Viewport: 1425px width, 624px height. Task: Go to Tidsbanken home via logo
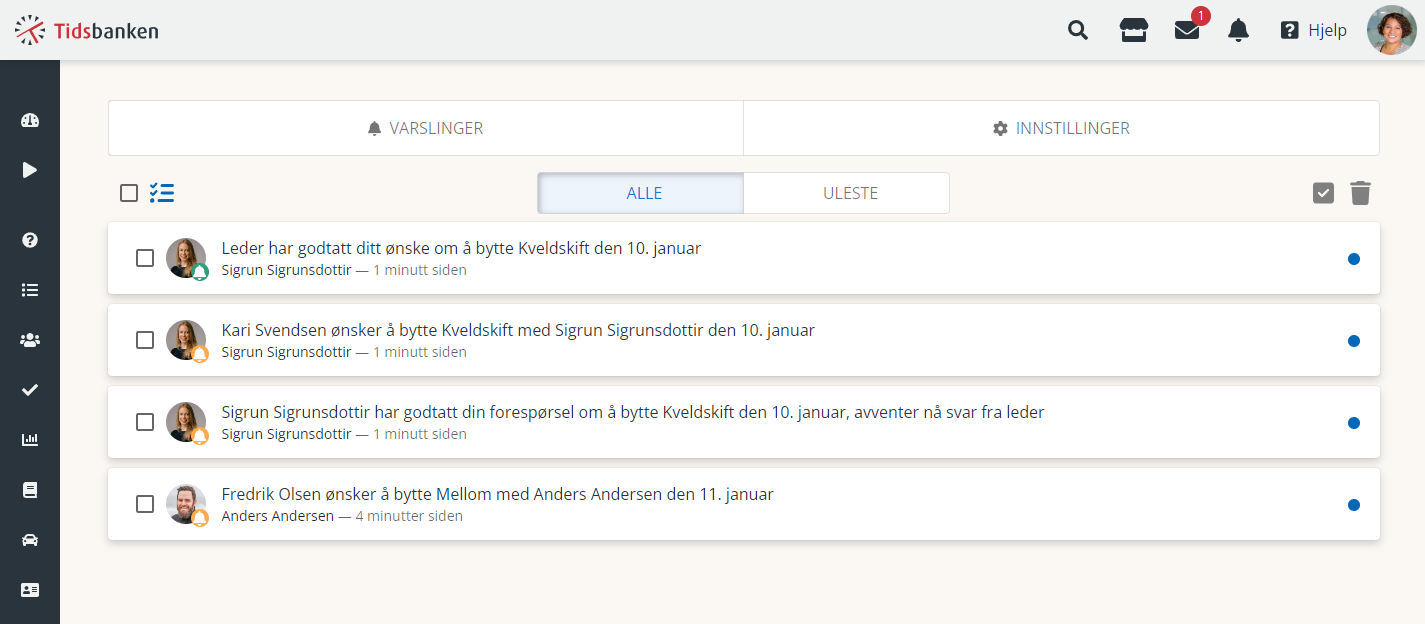pos(87,30)
